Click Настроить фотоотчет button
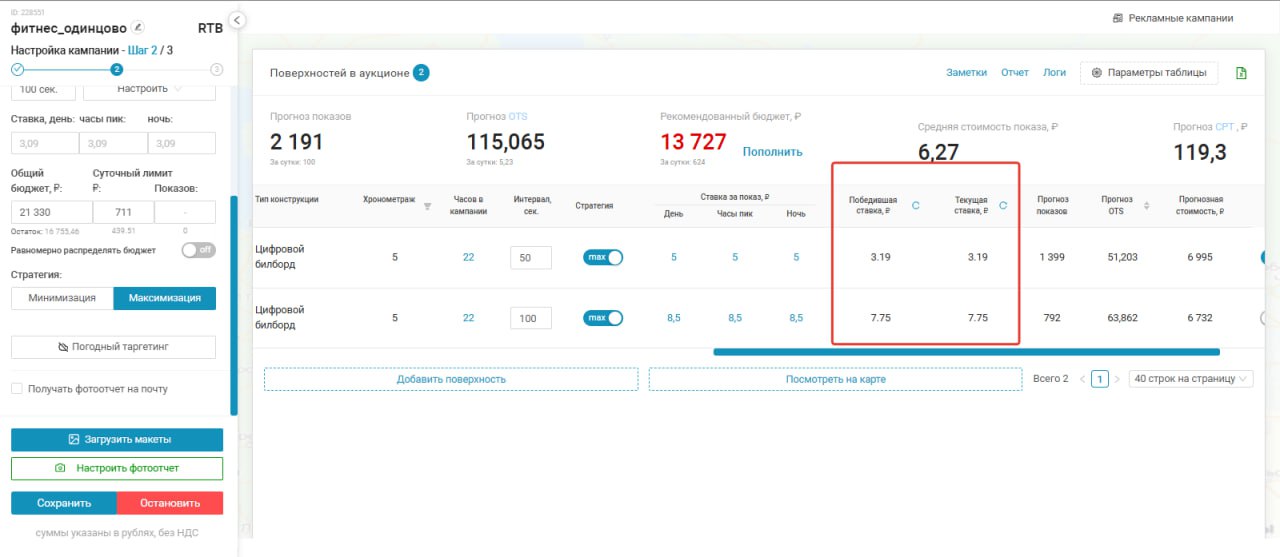Viewport: 1280px width, 557px height. pyautogui.click(x=117, y=468)
